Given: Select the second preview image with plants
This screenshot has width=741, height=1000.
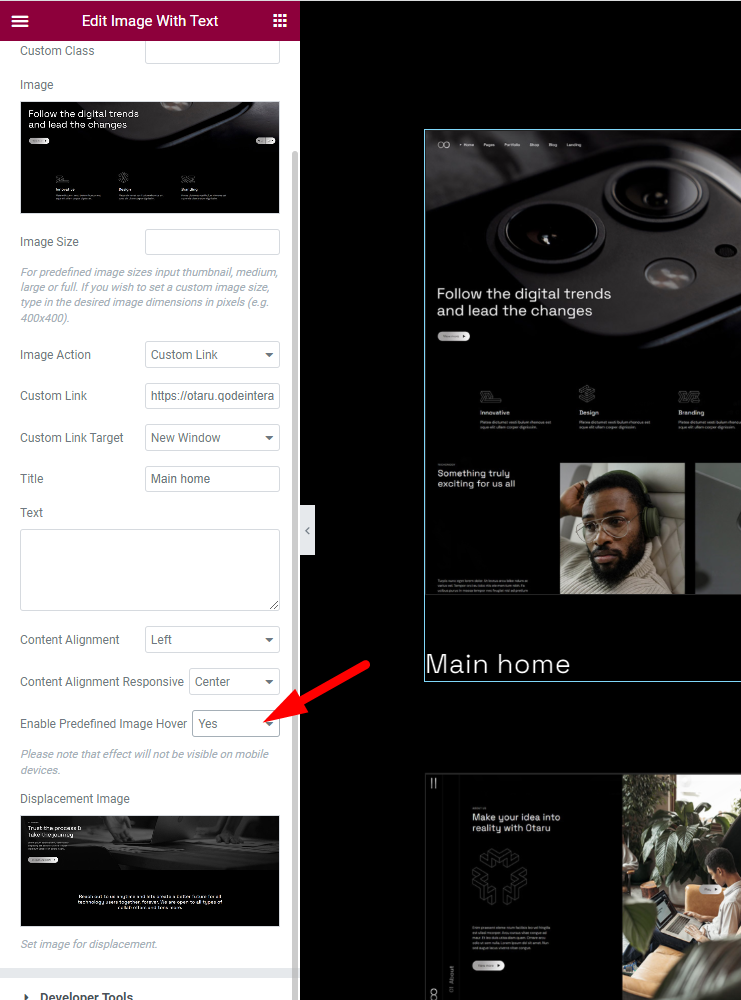Looking at the screenshot, I should (583, 886).
